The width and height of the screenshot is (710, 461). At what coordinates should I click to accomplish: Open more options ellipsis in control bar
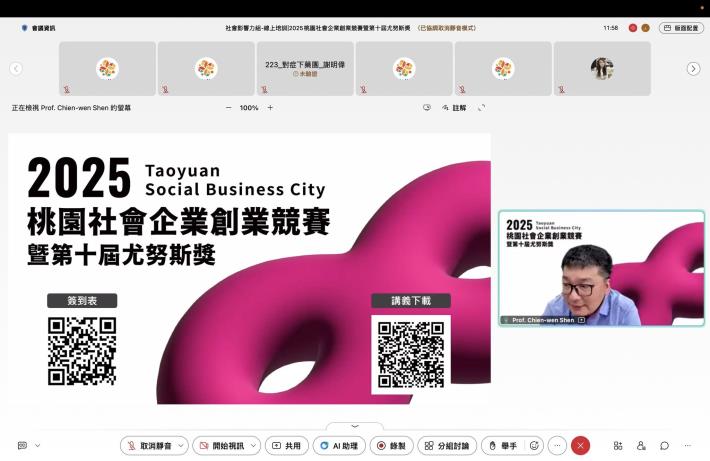tap(557, 446)
